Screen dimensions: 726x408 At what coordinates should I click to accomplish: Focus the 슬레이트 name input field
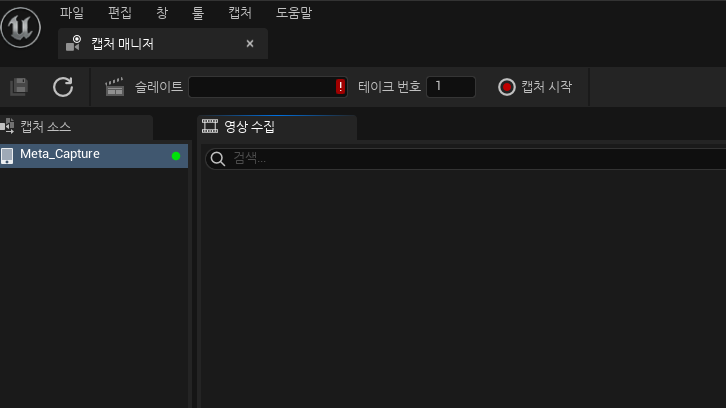click(268, 87)
